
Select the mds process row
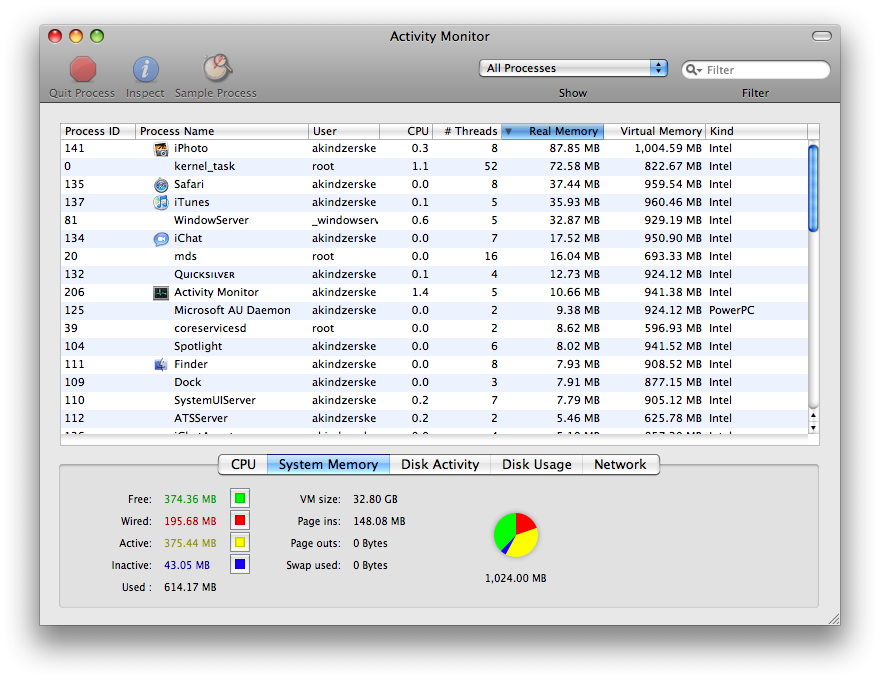[x=434, y=256]
